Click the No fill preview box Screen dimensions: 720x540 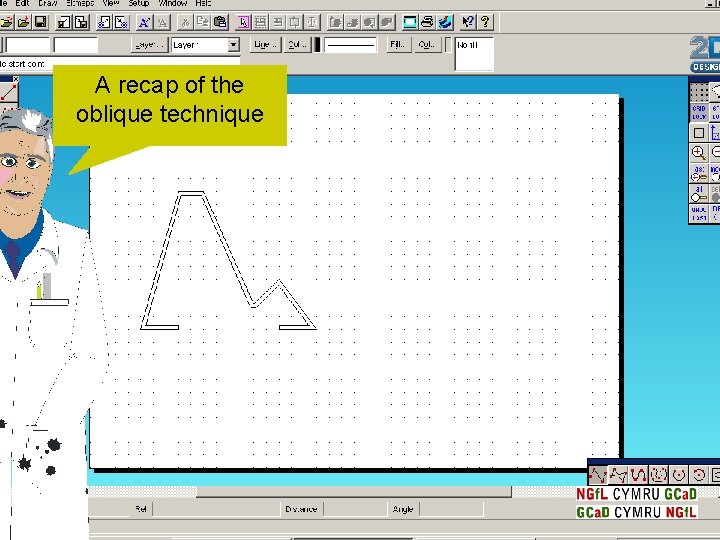[474, 54]
